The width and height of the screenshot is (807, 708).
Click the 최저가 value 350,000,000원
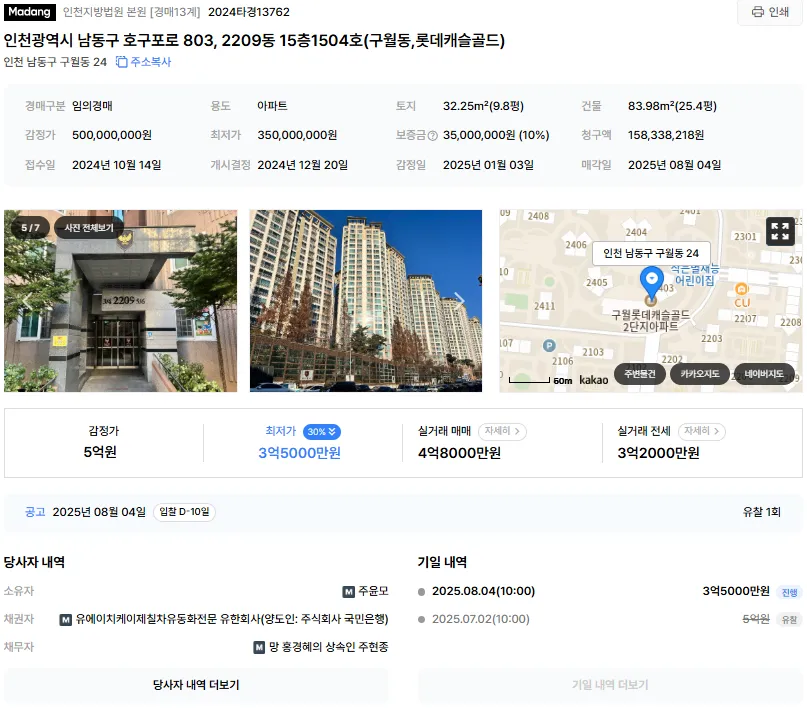pyautogui.click(x=297, y=135)
